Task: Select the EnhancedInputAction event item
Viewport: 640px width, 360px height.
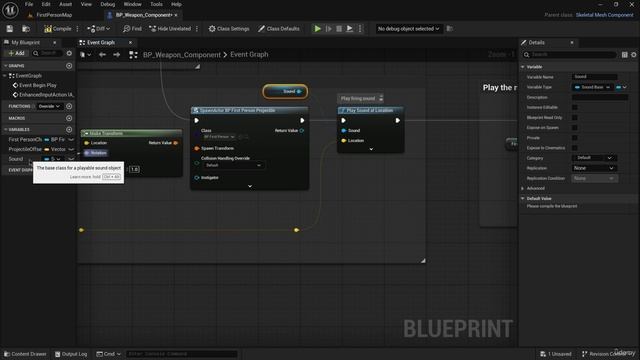Action: coord(43,95)
